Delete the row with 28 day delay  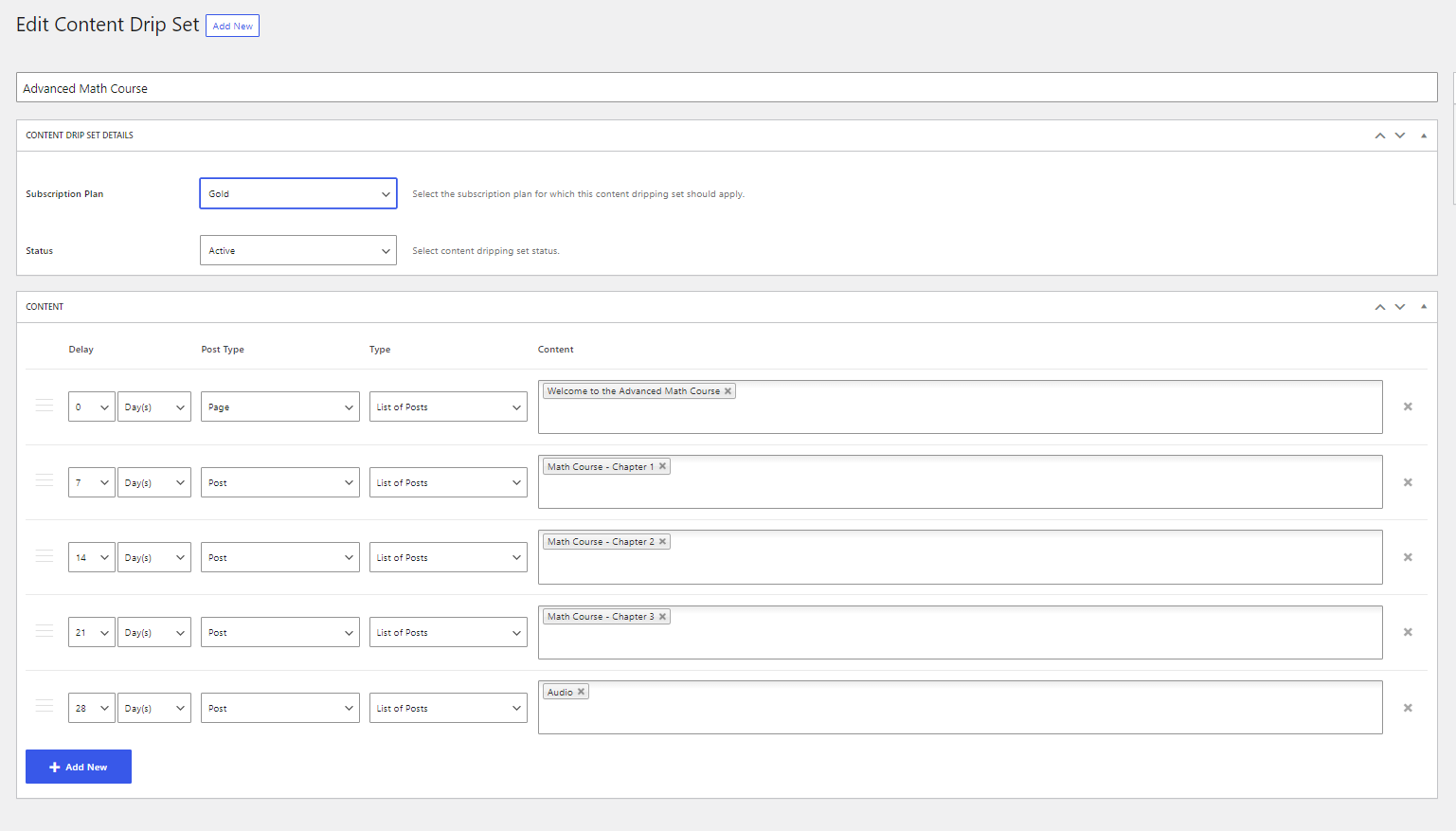tap(1408, 708)
